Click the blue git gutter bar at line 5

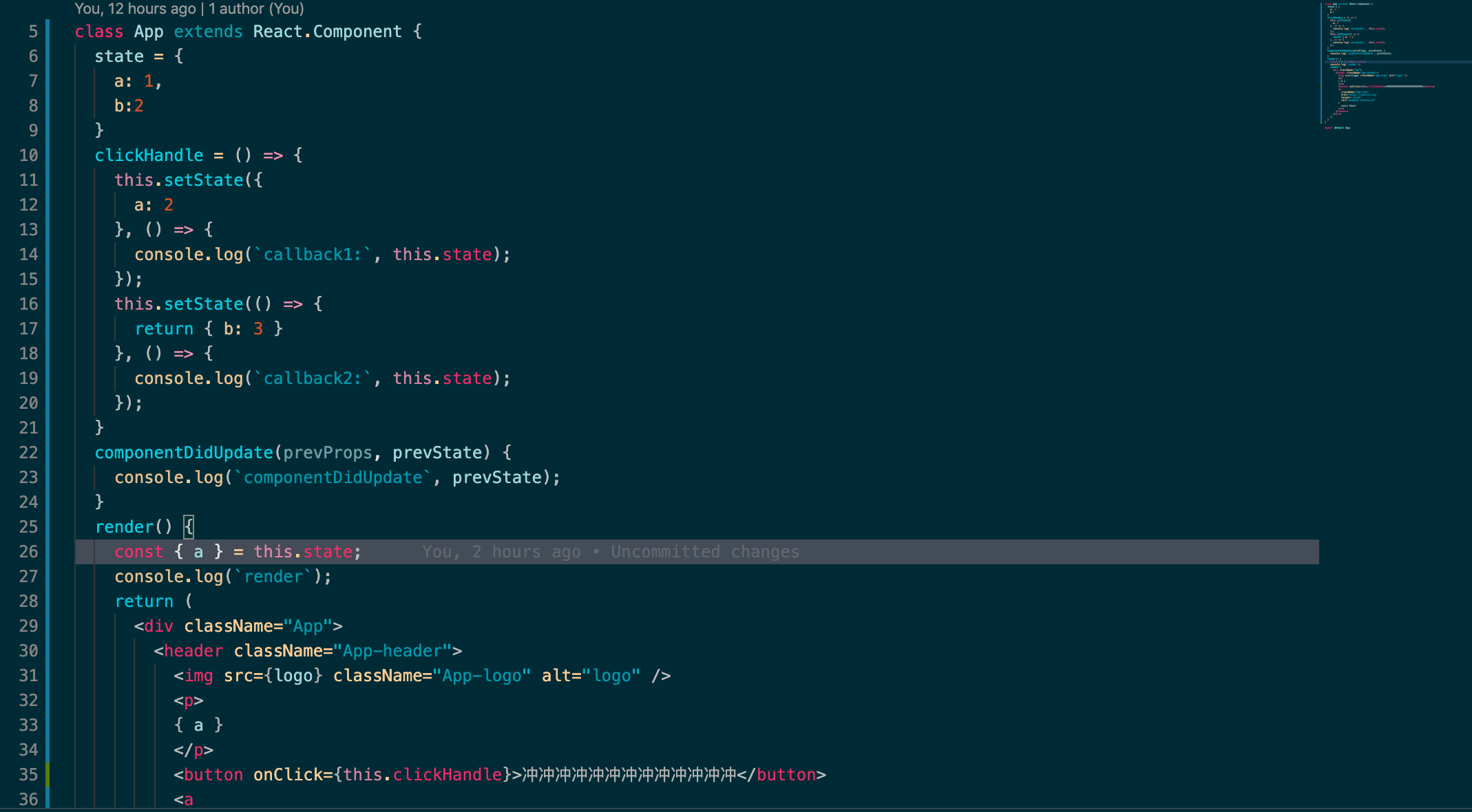pos(48,32)
